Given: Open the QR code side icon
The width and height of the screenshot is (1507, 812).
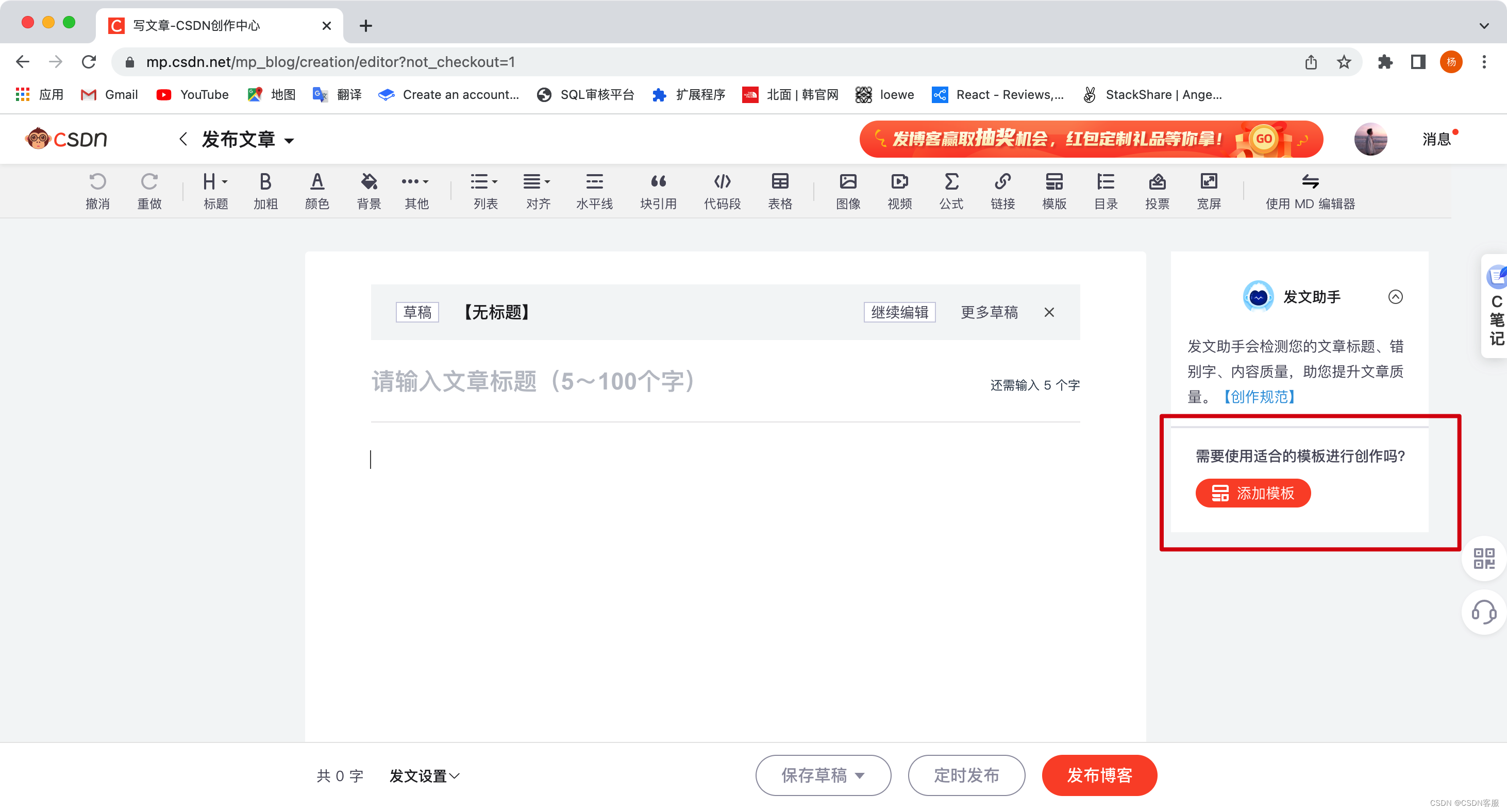Looking at the screenshot, I should click(1484, 558).
